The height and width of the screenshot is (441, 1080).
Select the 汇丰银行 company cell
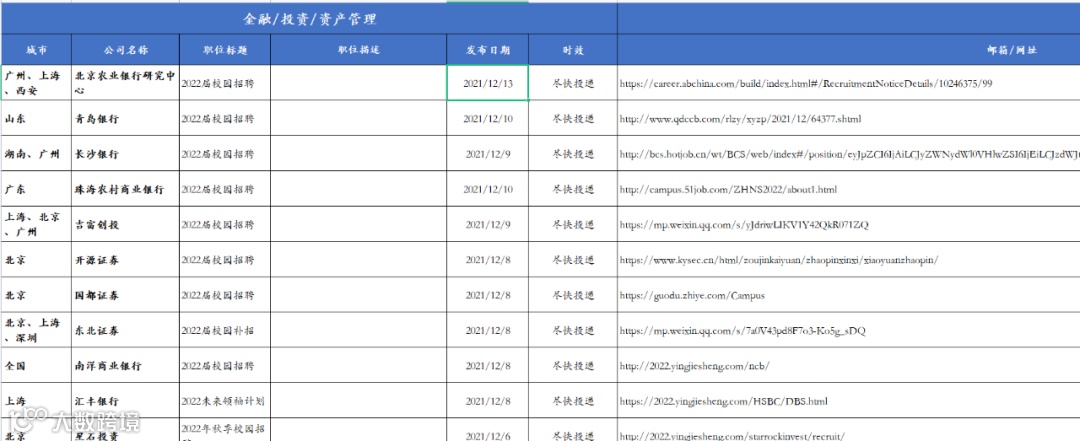pos(125,401)
